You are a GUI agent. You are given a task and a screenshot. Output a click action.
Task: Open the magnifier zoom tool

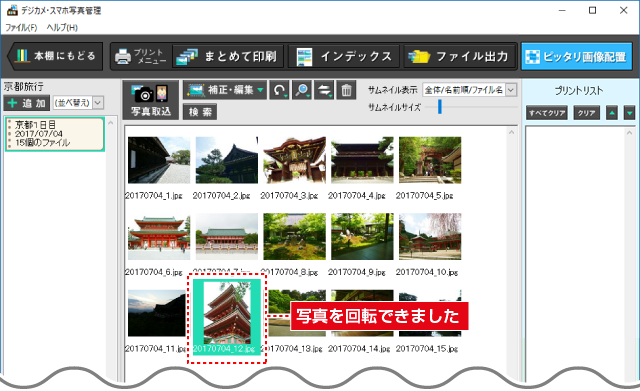click(302, 90)
